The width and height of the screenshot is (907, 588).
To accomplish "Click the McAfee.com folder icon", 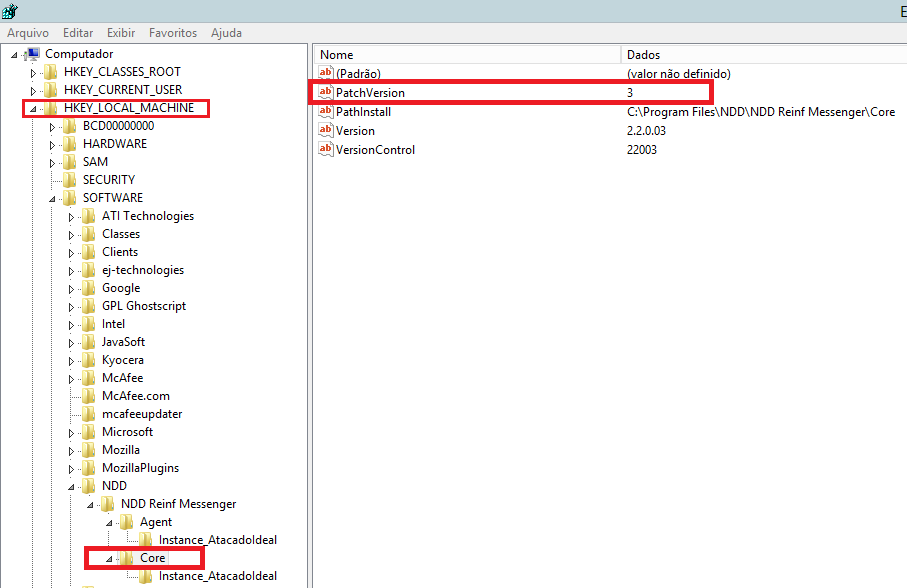I will tap(89, 396).
